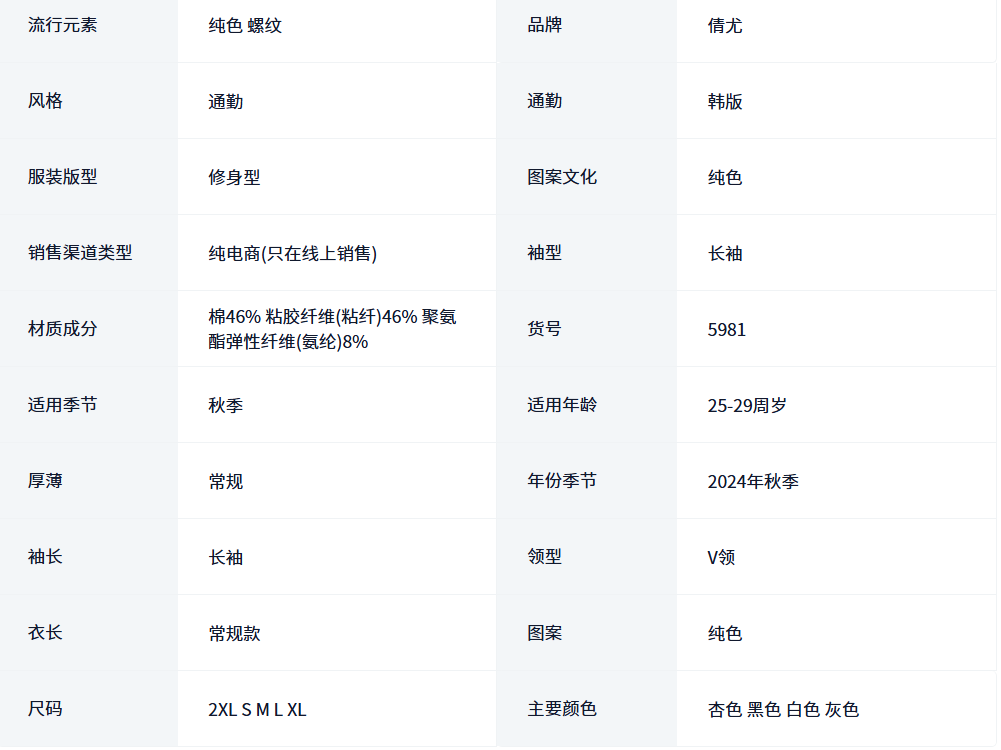This screenshot has height=750, width=1001.
Task: Click the 修身型 fit value
Action: click(234, 178)
